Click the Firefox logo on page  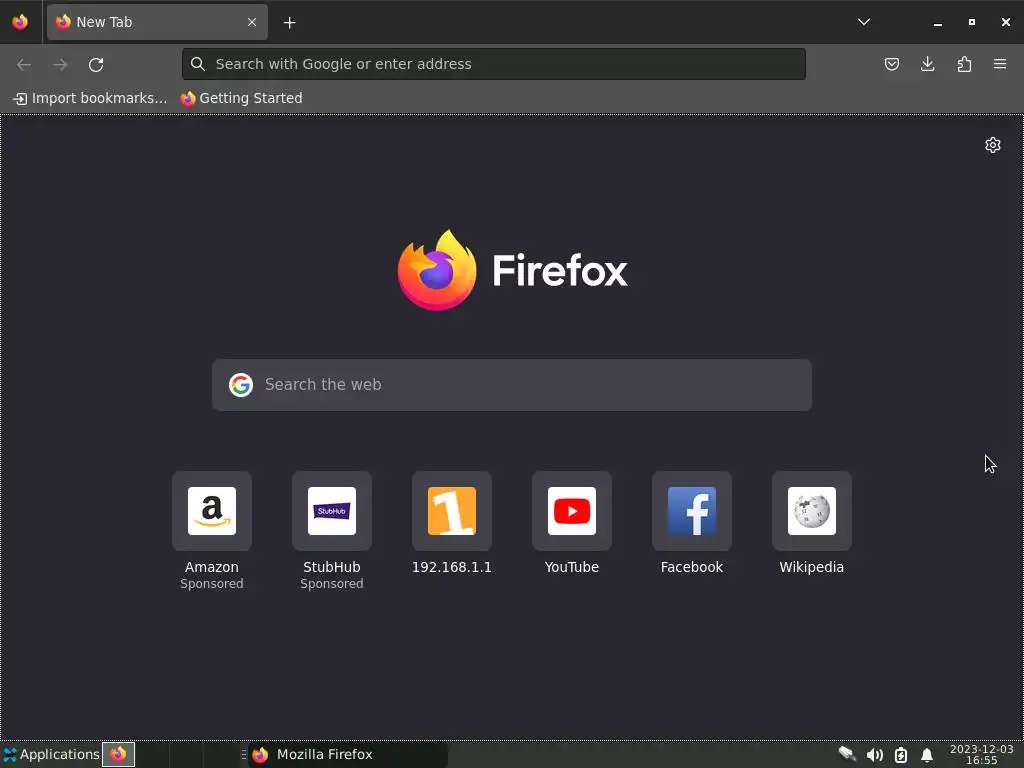[x=513, y=270]
